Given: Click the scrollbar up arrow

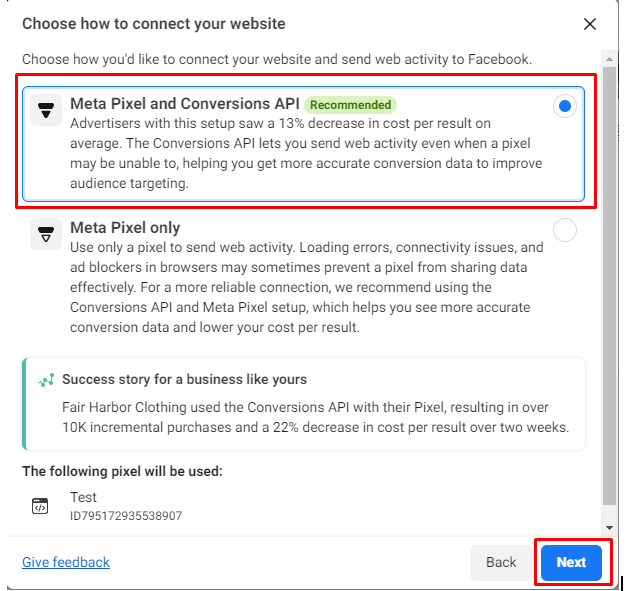Looking at the screenshot, I should pos(609,59).
